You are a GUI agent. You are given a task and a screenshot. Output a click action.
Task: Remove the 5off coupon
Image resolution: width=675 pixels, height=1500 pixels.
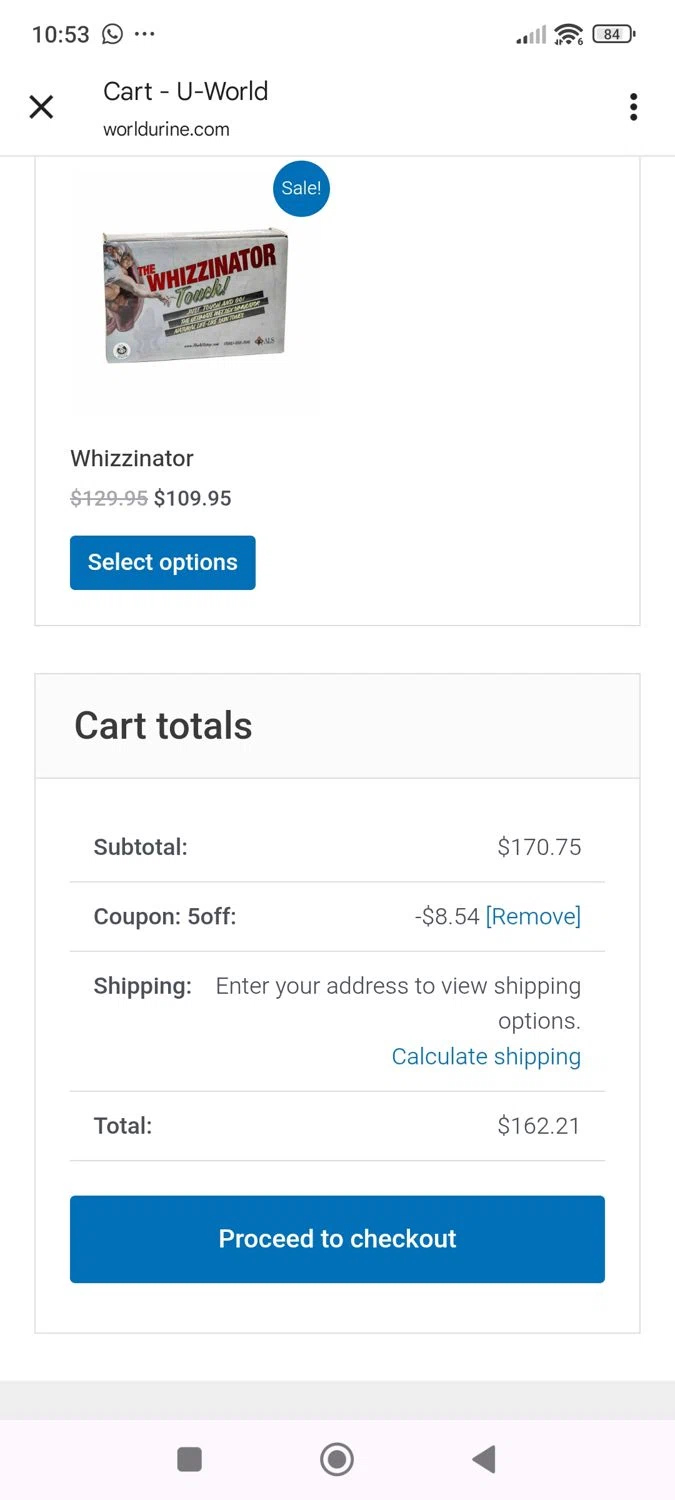pos(533,916)
